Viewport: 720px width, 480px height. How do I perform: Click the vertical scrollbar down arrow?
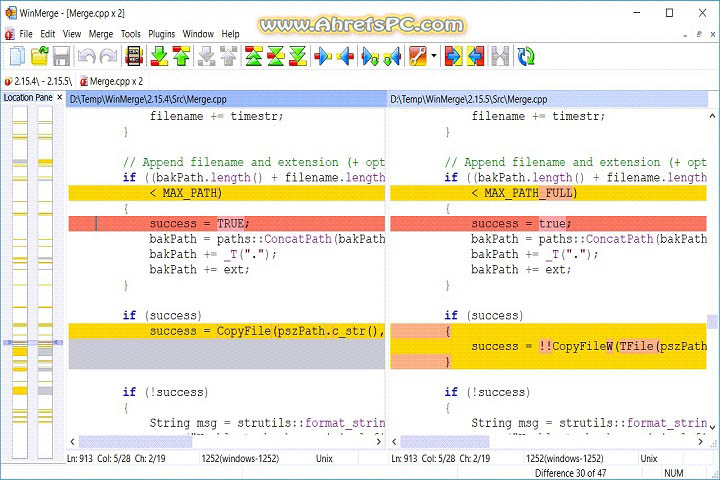(x=712, y=427)
